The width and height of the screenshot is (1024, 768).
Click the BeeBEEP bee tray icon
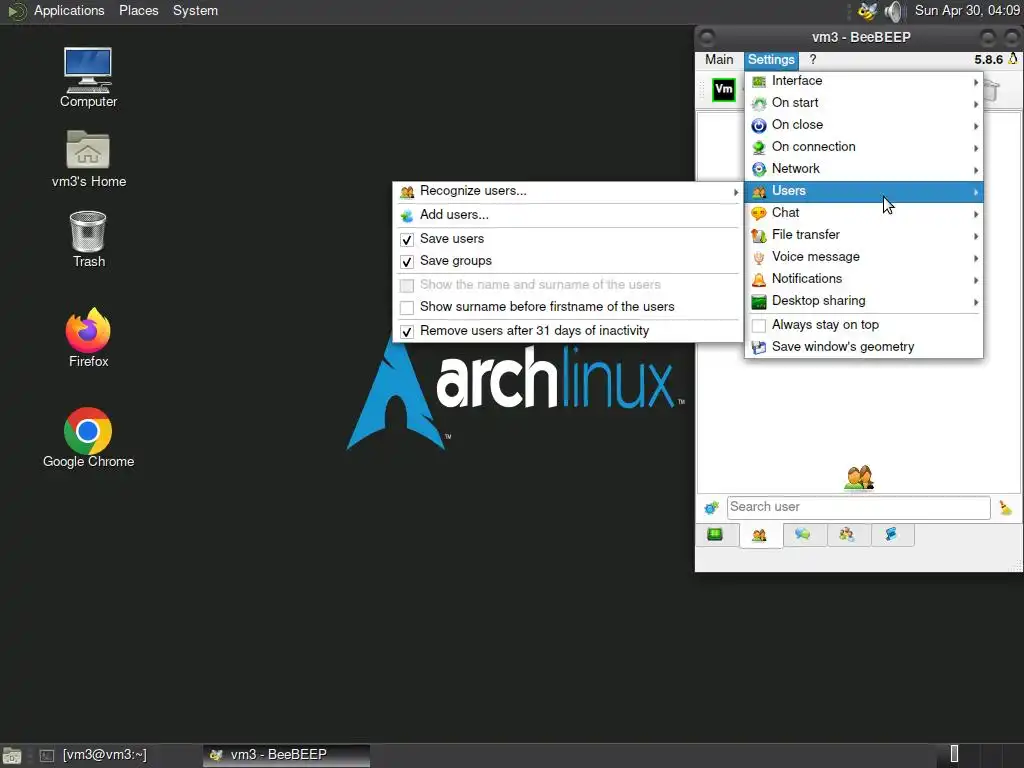tap(867, 11)
